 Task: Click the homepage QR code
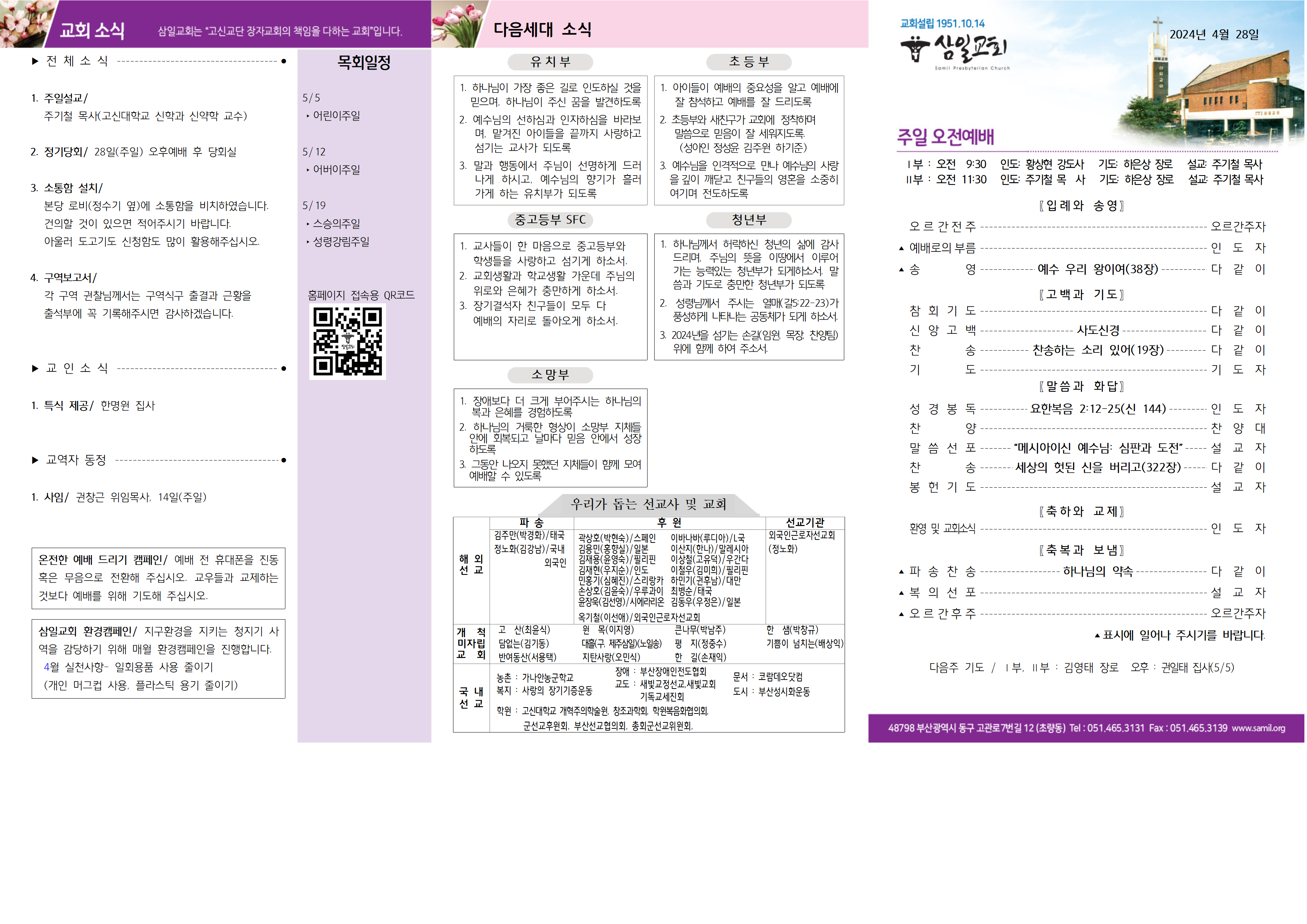pyautogui.click(x=347, y=342)
